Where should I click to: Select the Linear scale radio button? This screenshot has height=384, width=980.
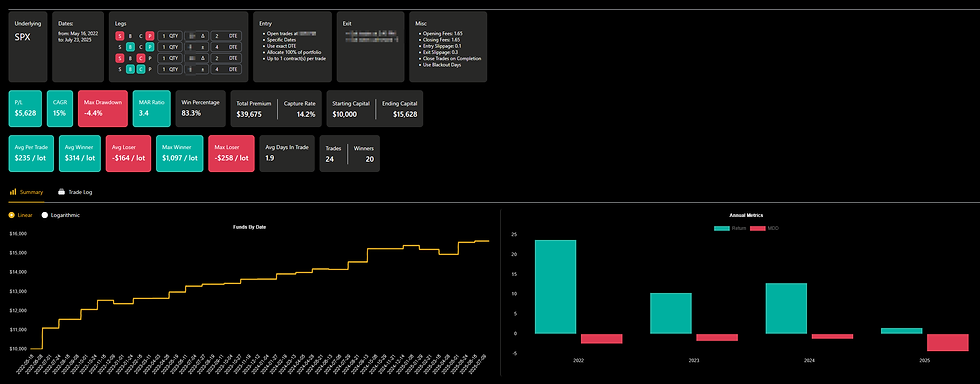pos(12,215)
